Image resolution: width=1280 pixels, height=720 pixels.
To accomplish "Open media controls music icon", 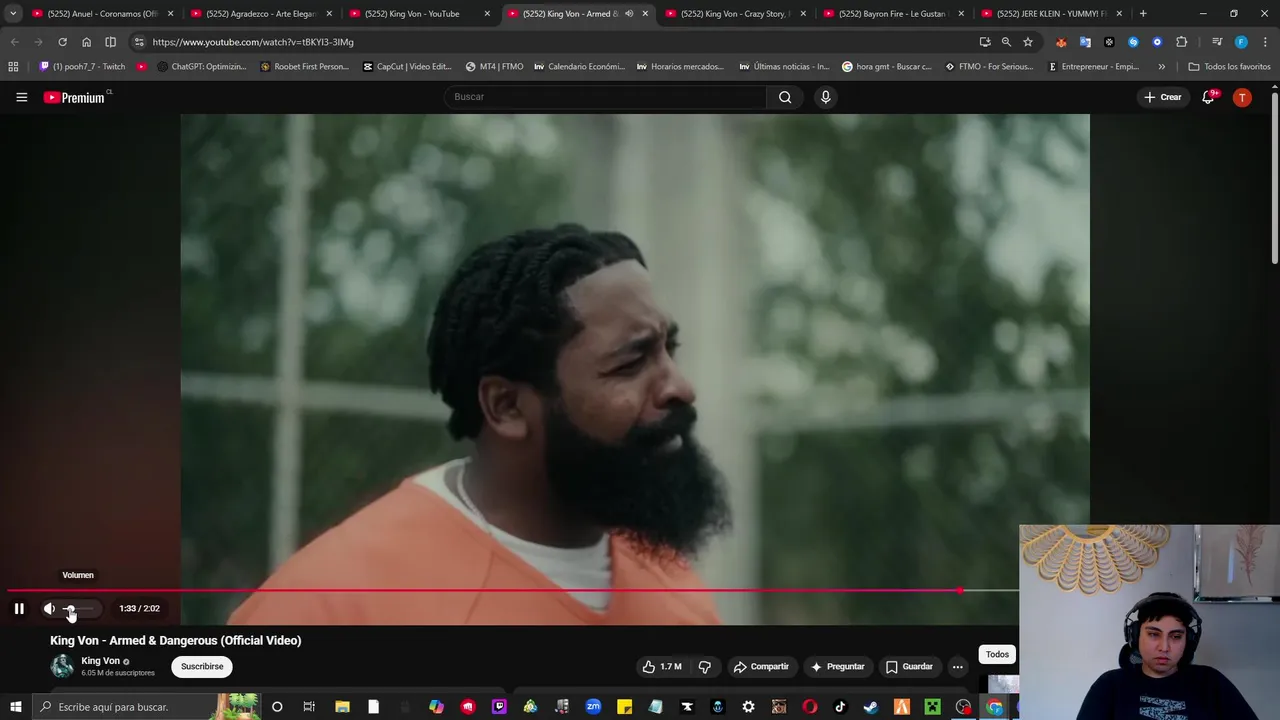I will coord(1216,42).
